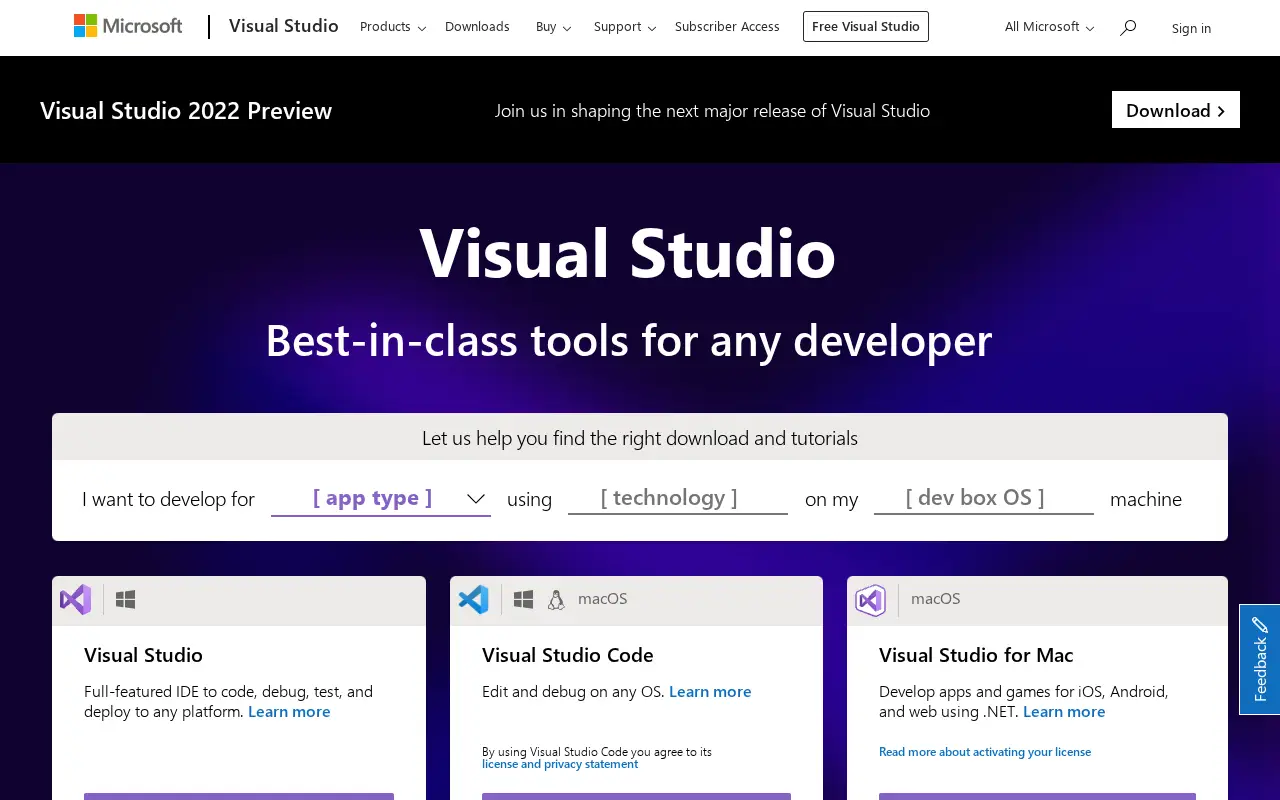Click the Visual Studio for Mac logo
The height and width of the screenshot is (800, 1280).
(871, 600)
